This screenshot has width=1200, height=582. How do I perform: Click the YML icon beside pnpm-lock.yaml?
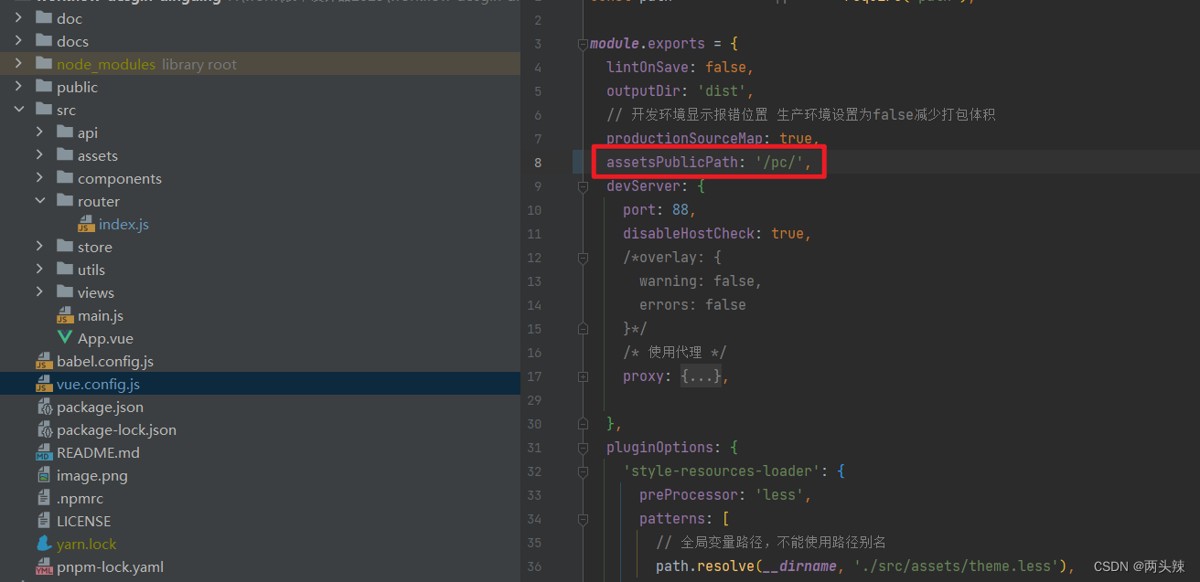44,567
